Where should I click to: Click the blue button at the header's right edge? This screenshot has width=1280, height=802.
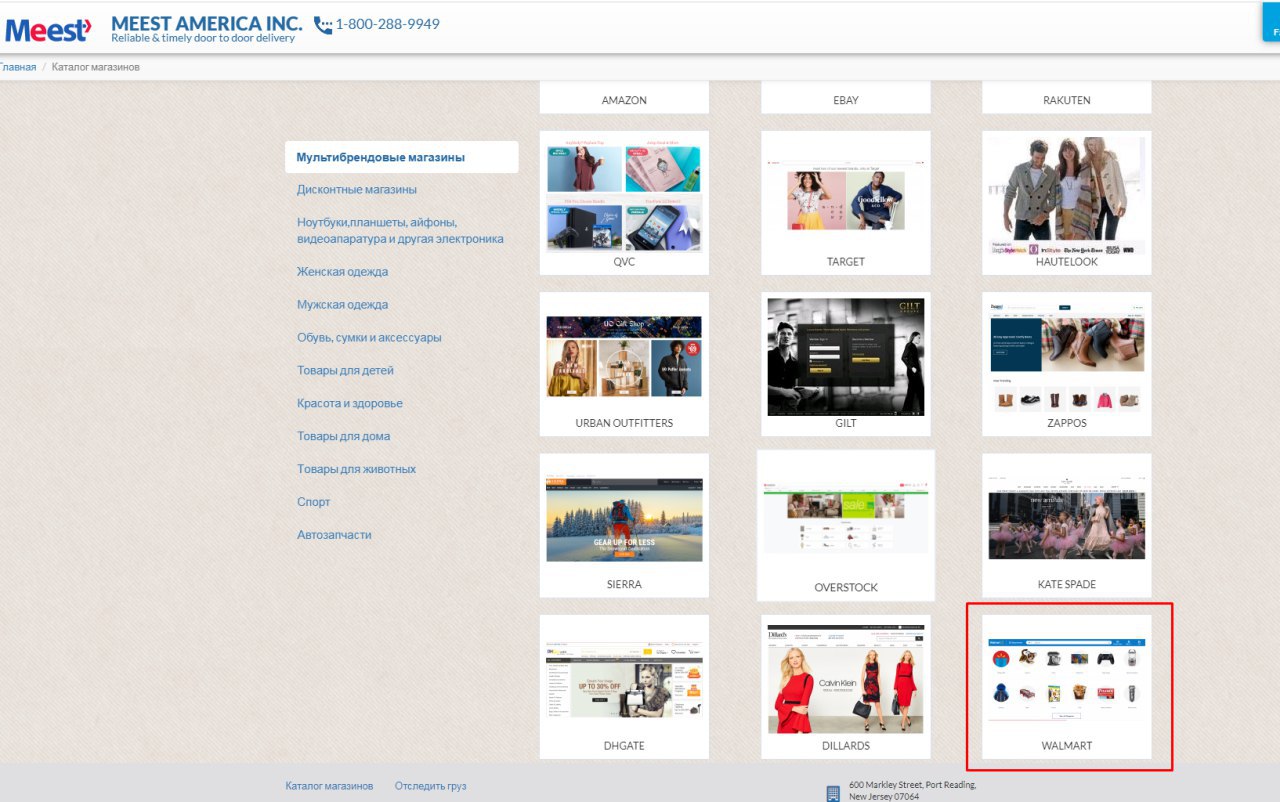[x=1271, y=24]
